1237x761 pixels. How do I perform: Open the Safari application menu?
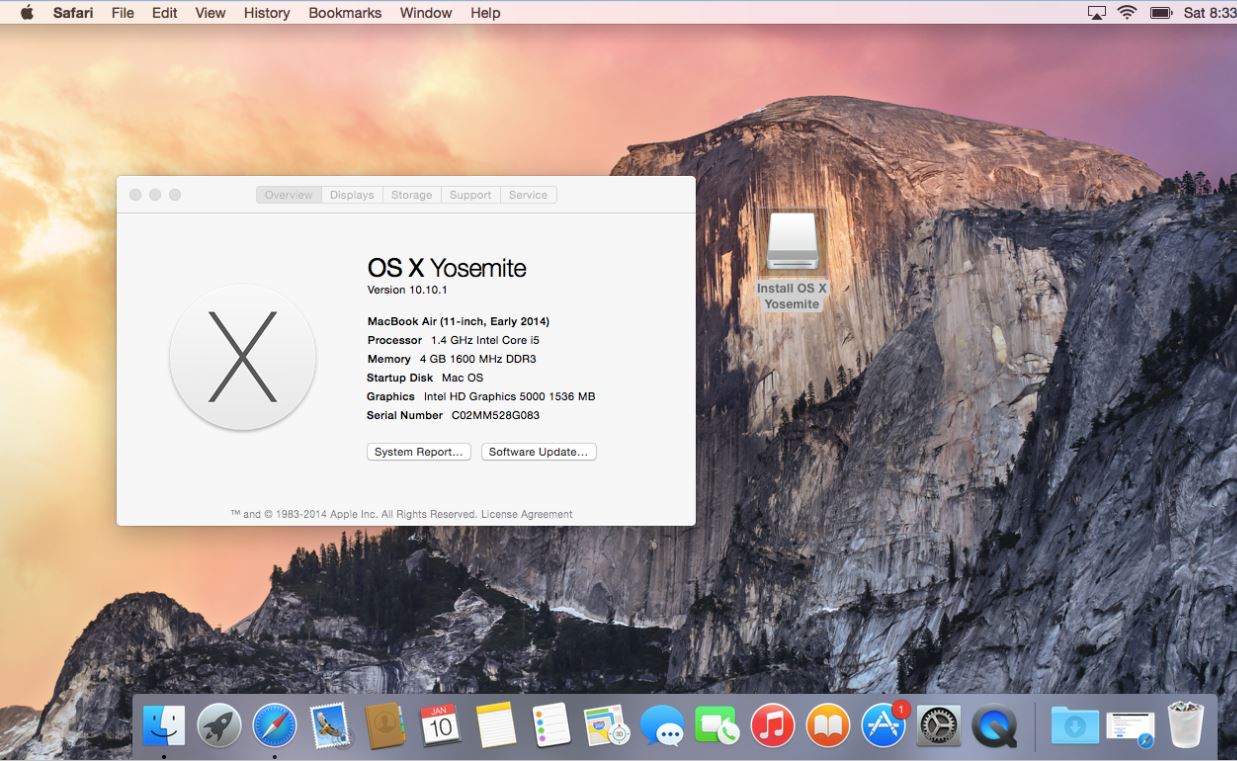[x=73, y=13]
